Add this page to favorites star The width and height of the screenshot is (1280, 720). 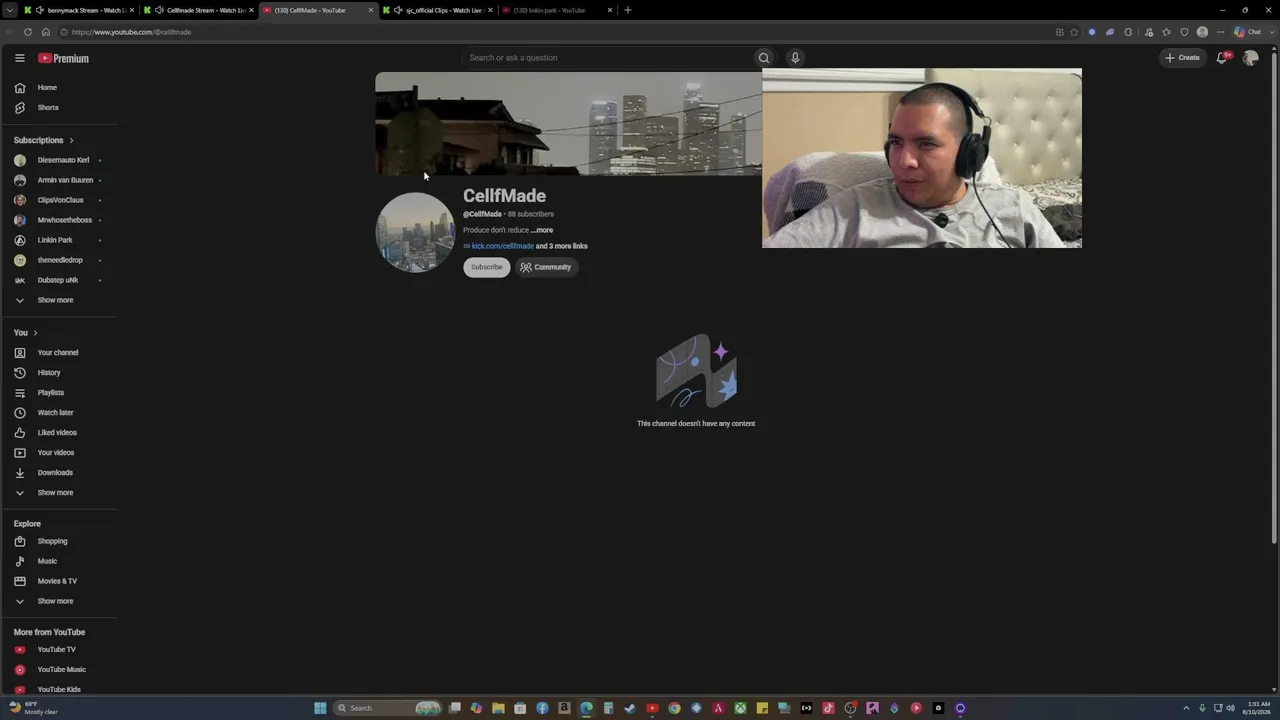tap(1074, 32)
